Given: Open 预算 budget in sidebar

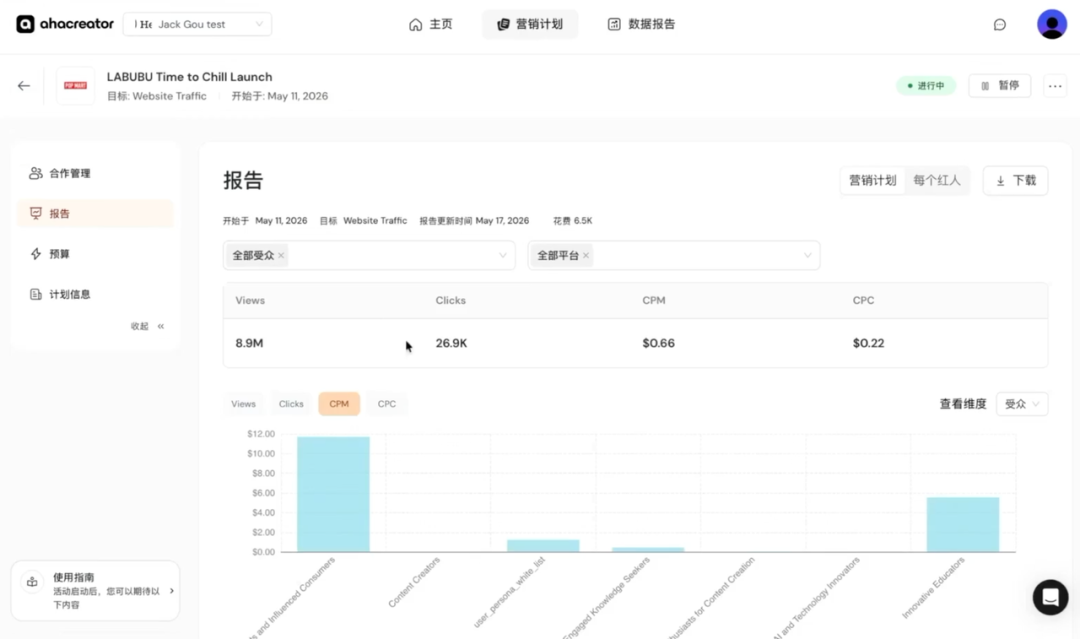Looking at the screenshot, I should (x=95, y=253).
